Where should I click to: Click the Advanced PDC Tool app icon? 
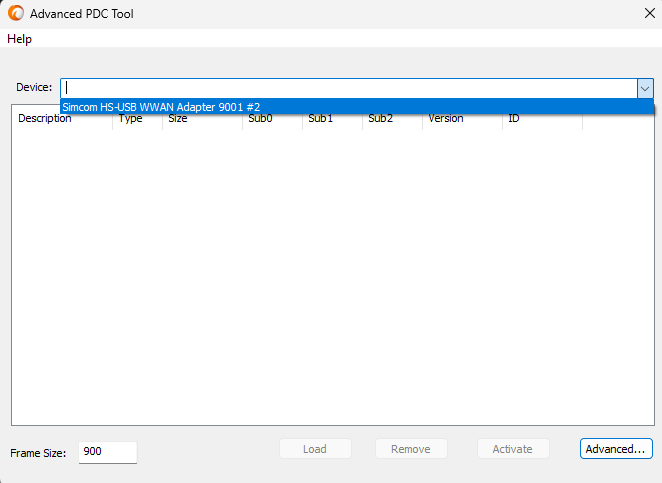15,14
